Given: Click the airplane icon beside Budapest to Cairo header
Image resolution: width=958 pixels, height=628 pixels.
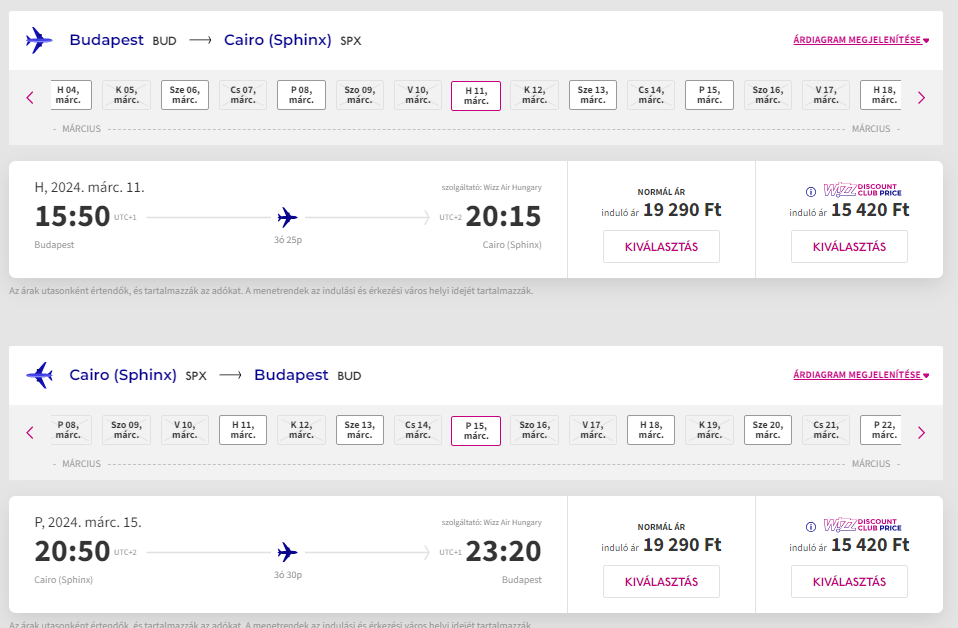Looking at the screenshot, I should click(x=39, y=41).
